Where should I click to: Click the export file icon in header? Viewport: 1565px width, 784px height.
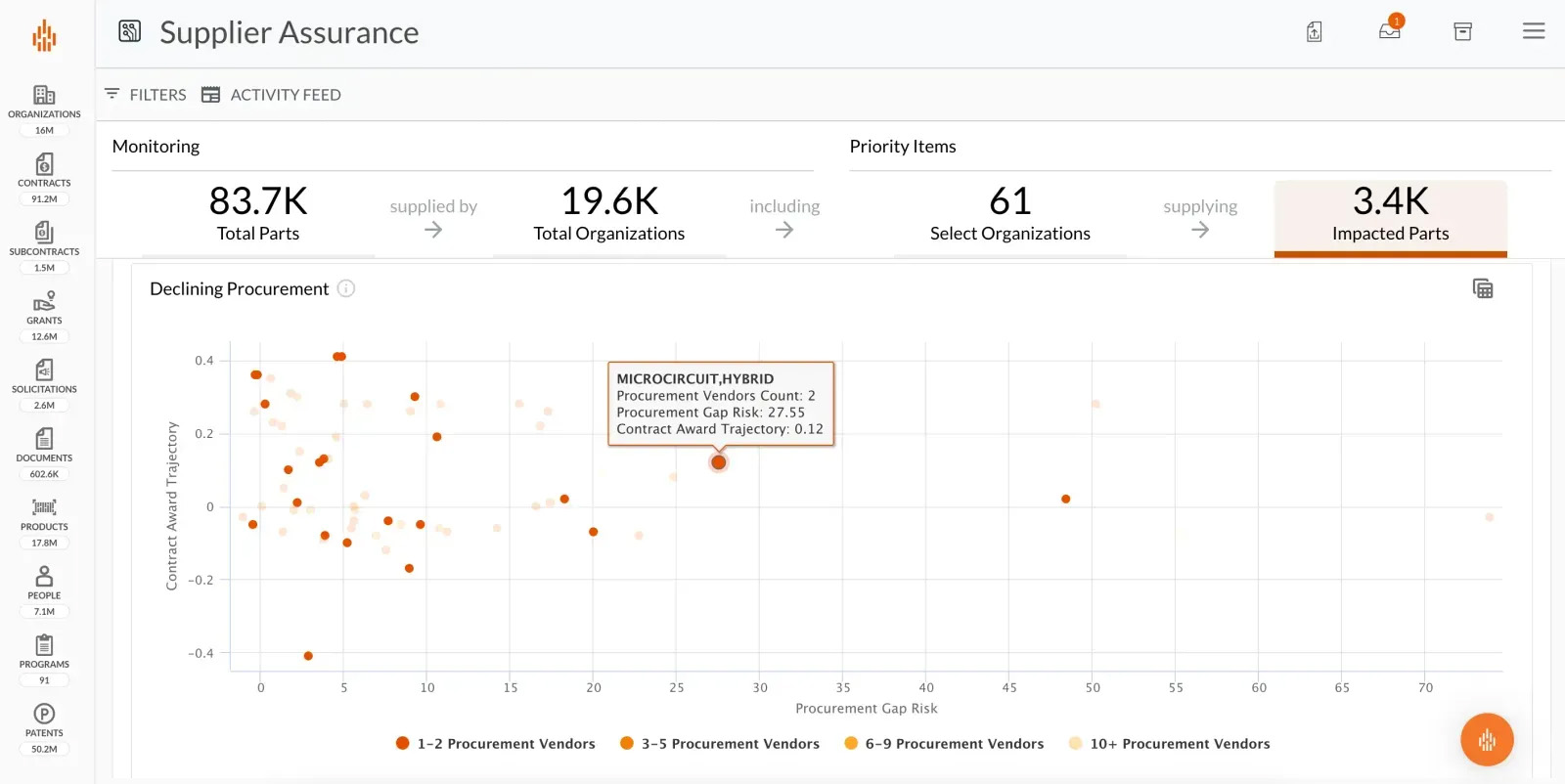(x=1314, y=32)
